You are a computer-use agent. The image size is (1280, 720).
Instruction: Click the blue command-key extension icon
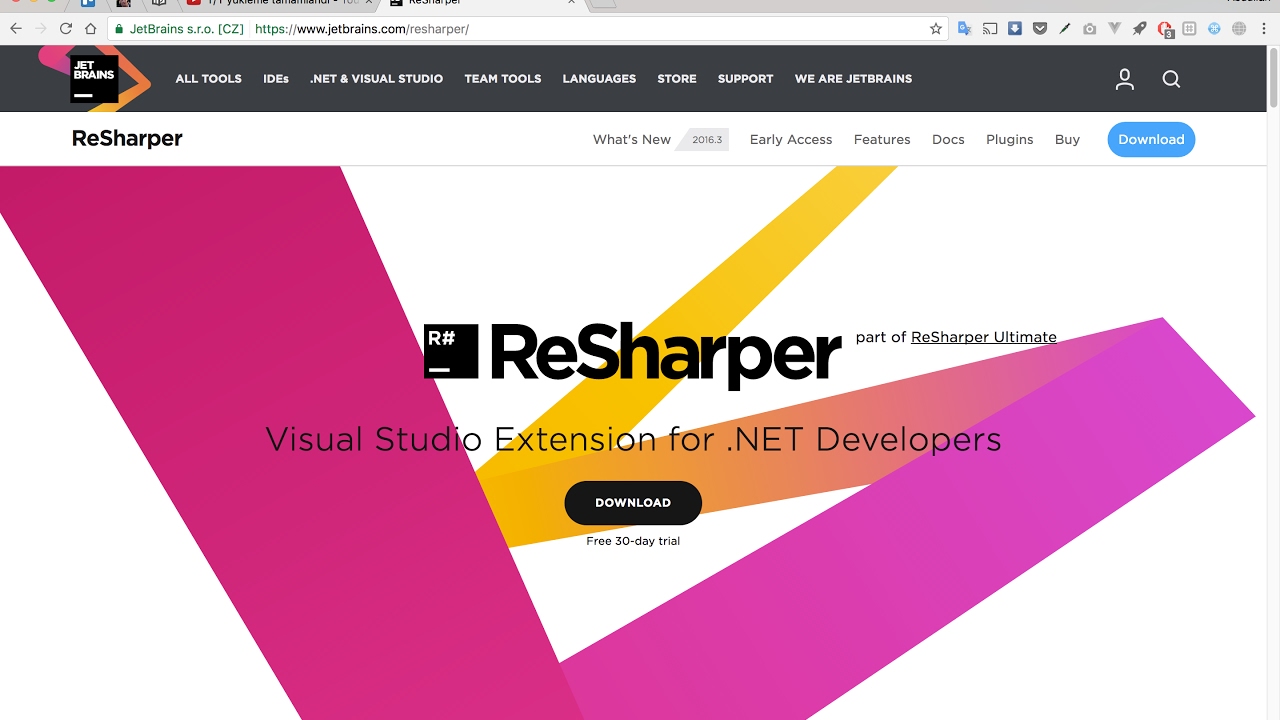click(x=1214, y=29)
